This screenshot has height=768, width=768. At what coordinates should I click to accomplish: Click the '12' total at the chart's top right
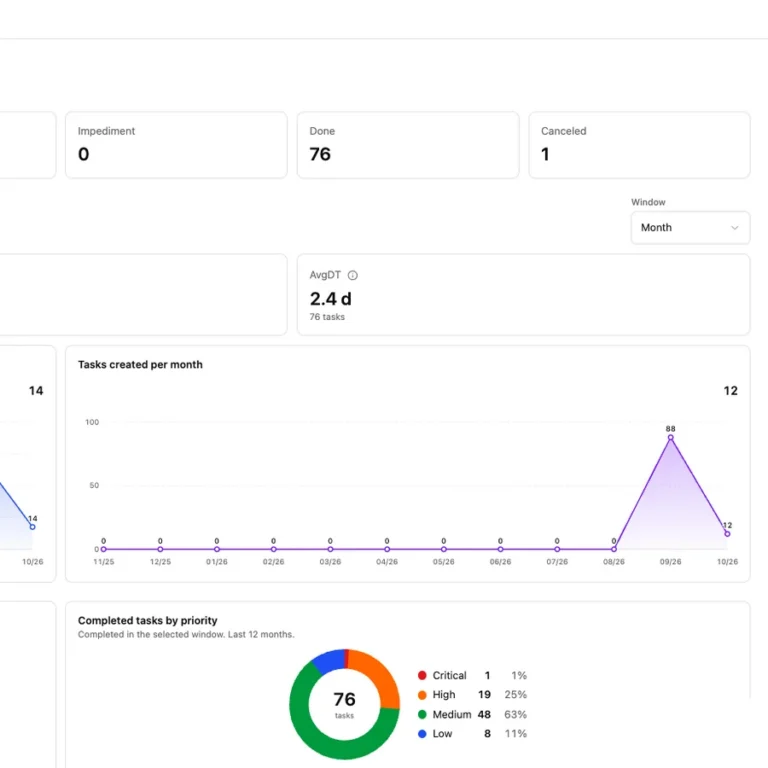(x=730, y=391)
